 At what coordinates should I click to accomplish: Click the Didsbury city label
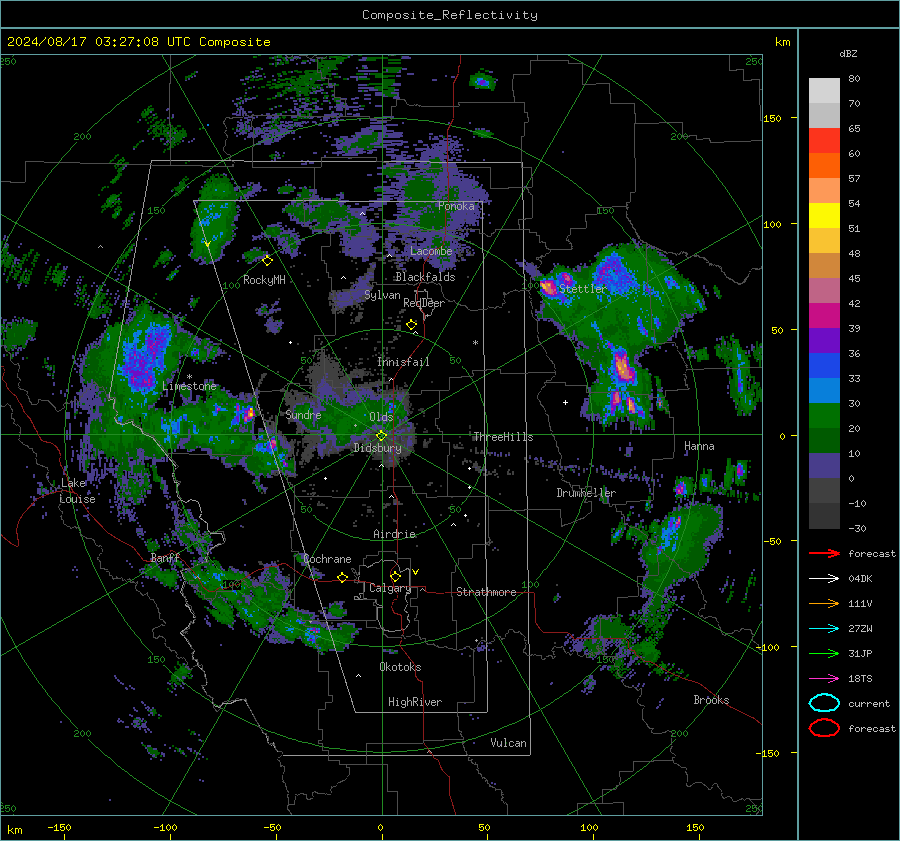(377, 448)
